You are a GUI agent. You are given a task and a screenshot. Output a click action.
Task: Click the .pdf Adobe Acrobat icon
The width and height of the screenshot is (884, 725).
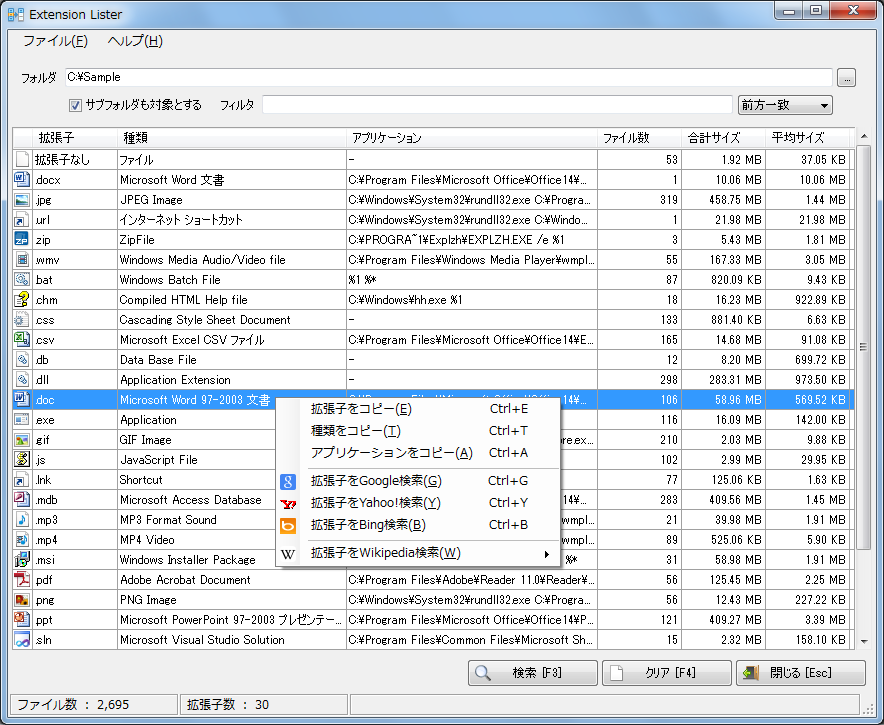pyautogui.click(x=22, y=580)
